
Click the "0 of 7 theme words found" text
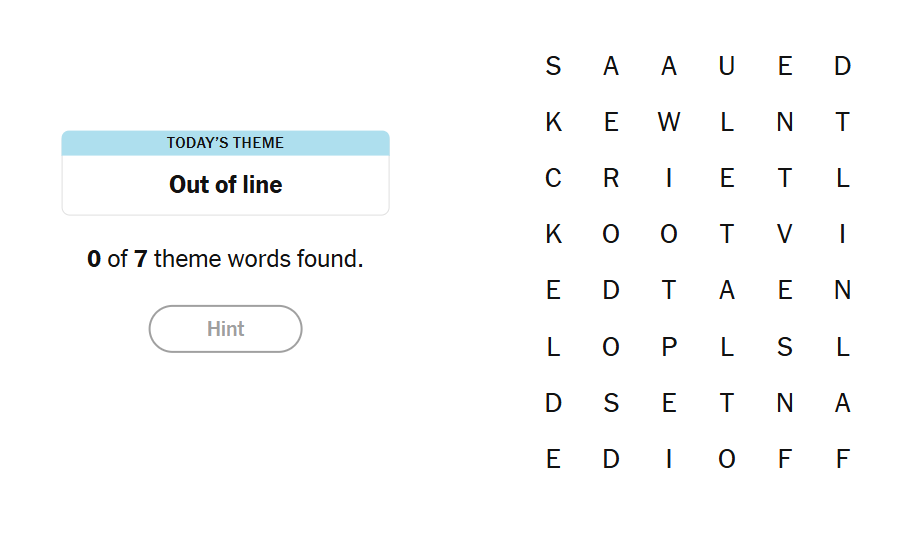[225, 259]
